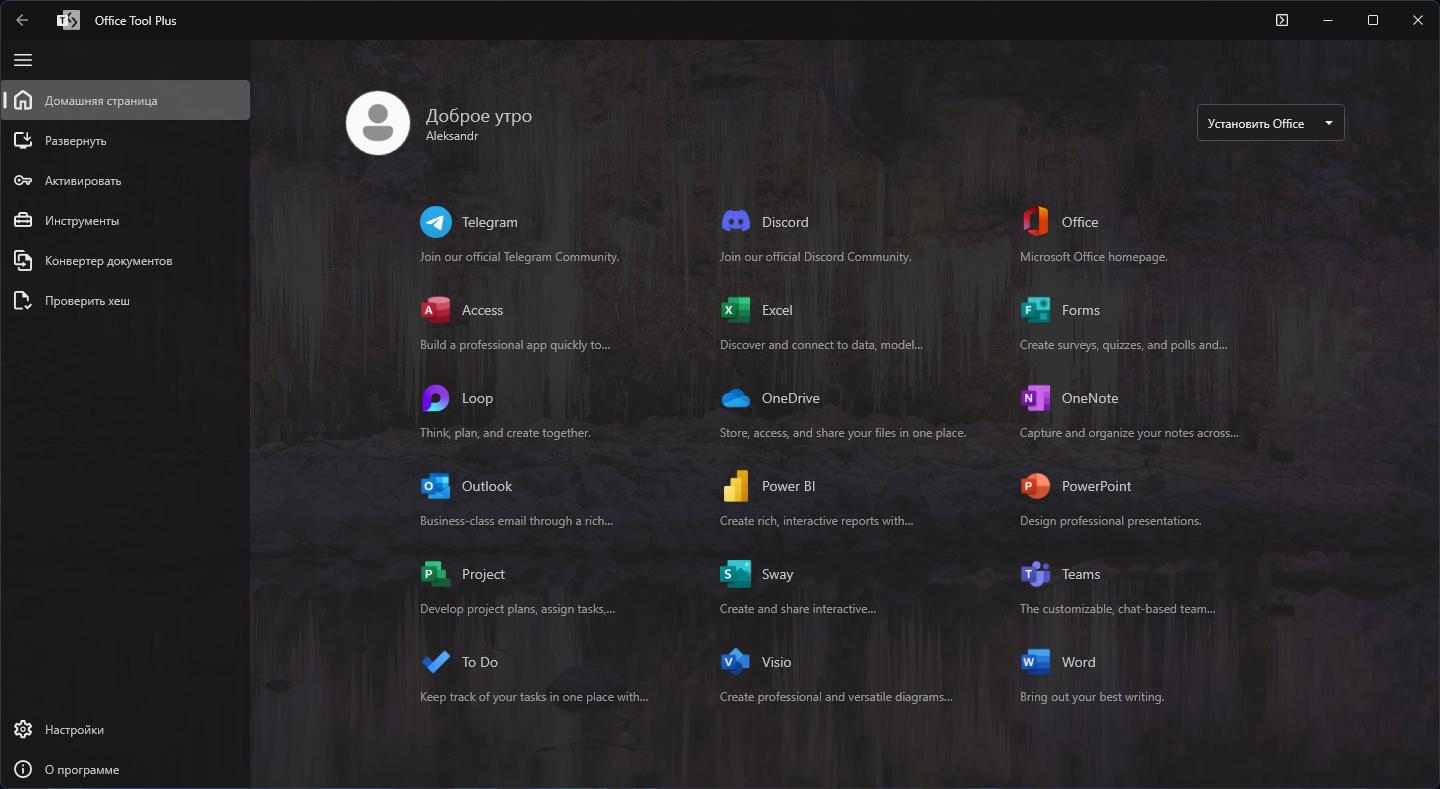Click the OneDrive title text
1440x789 pixels.
tap(791, 398)
